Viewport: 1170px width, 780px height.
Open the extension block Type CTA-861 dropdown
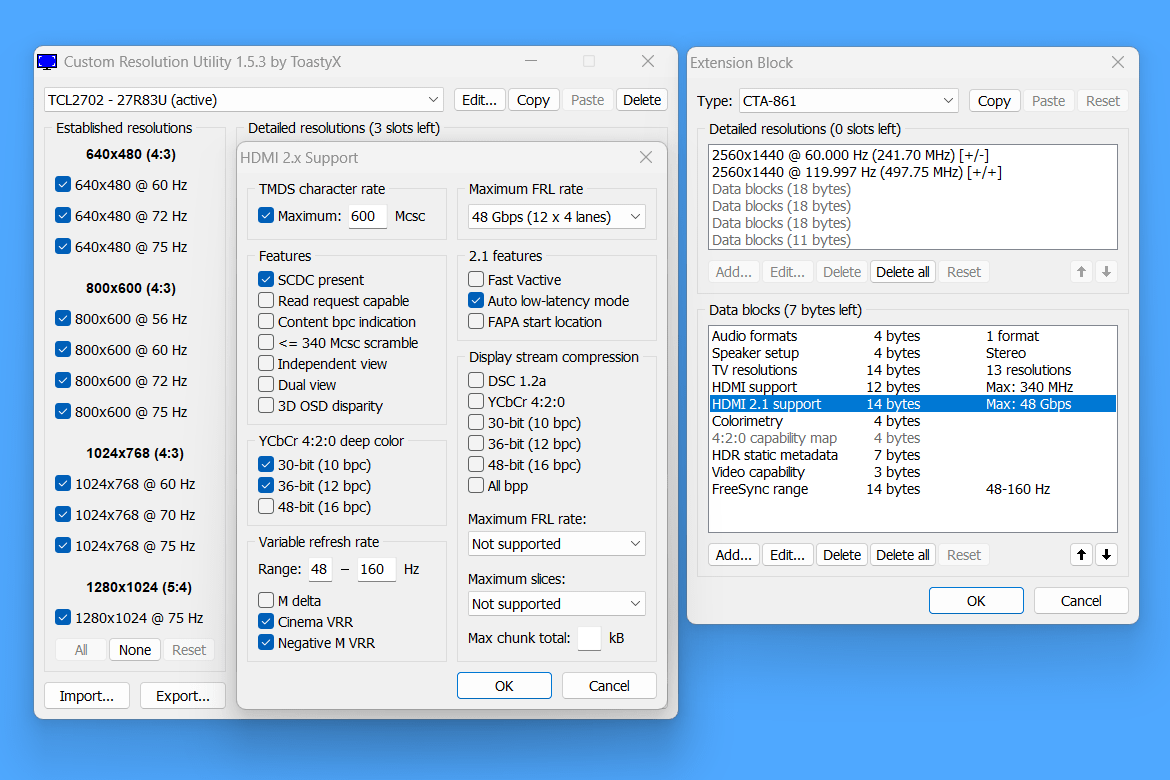[x=849, y=101]
